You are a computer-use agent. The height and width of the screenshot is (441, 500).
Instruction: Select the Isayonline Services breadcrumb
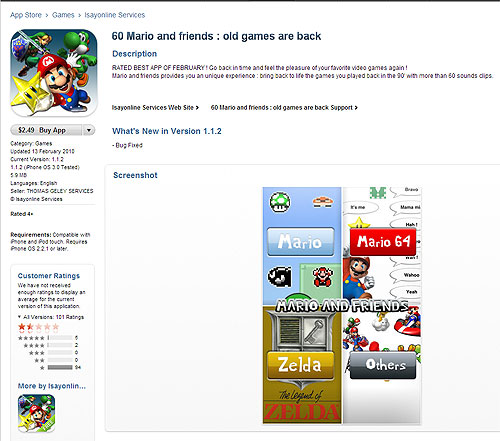coord(115,15)
